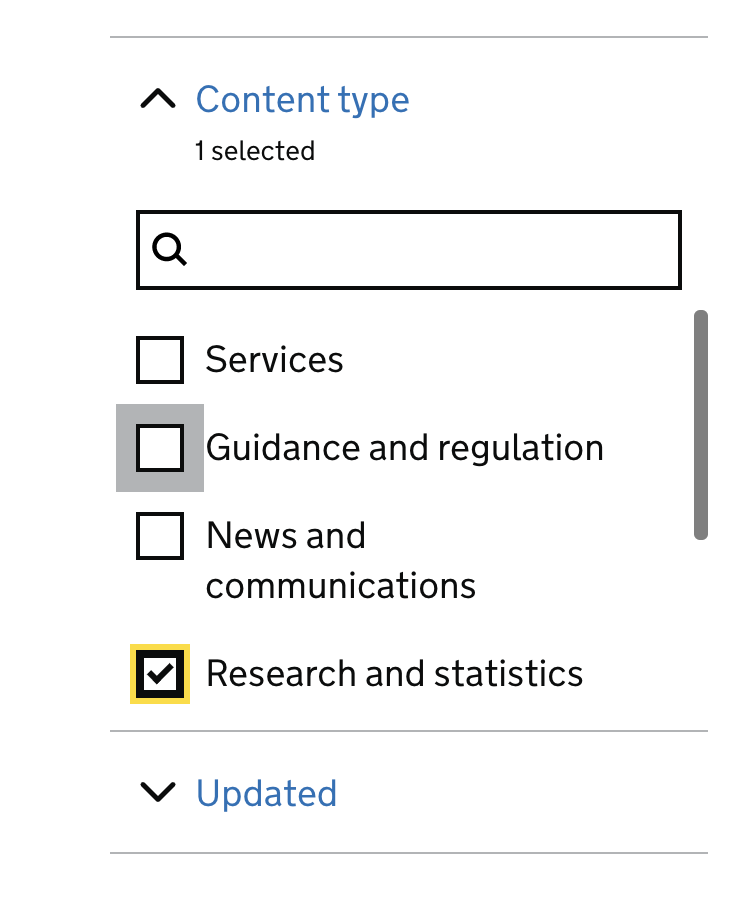Click the magnifying glass search icon

coord(170,248)
